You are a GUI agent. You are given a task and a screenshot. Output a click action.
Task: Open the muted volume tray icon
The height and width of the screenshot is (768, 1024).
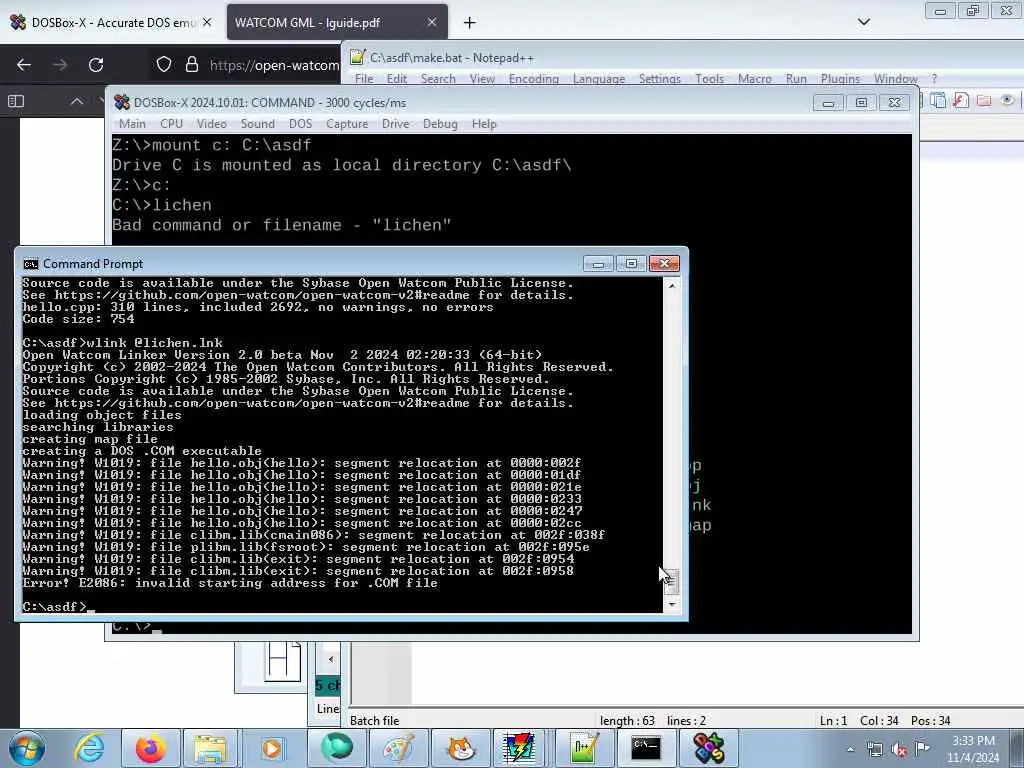[899, 750]
